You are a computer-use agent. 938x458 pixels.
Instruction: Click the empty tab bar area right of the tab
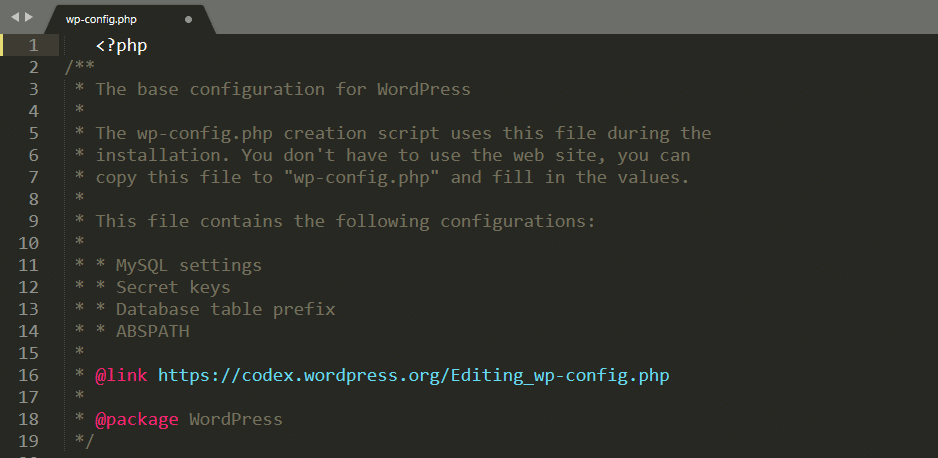coord(570,17)
